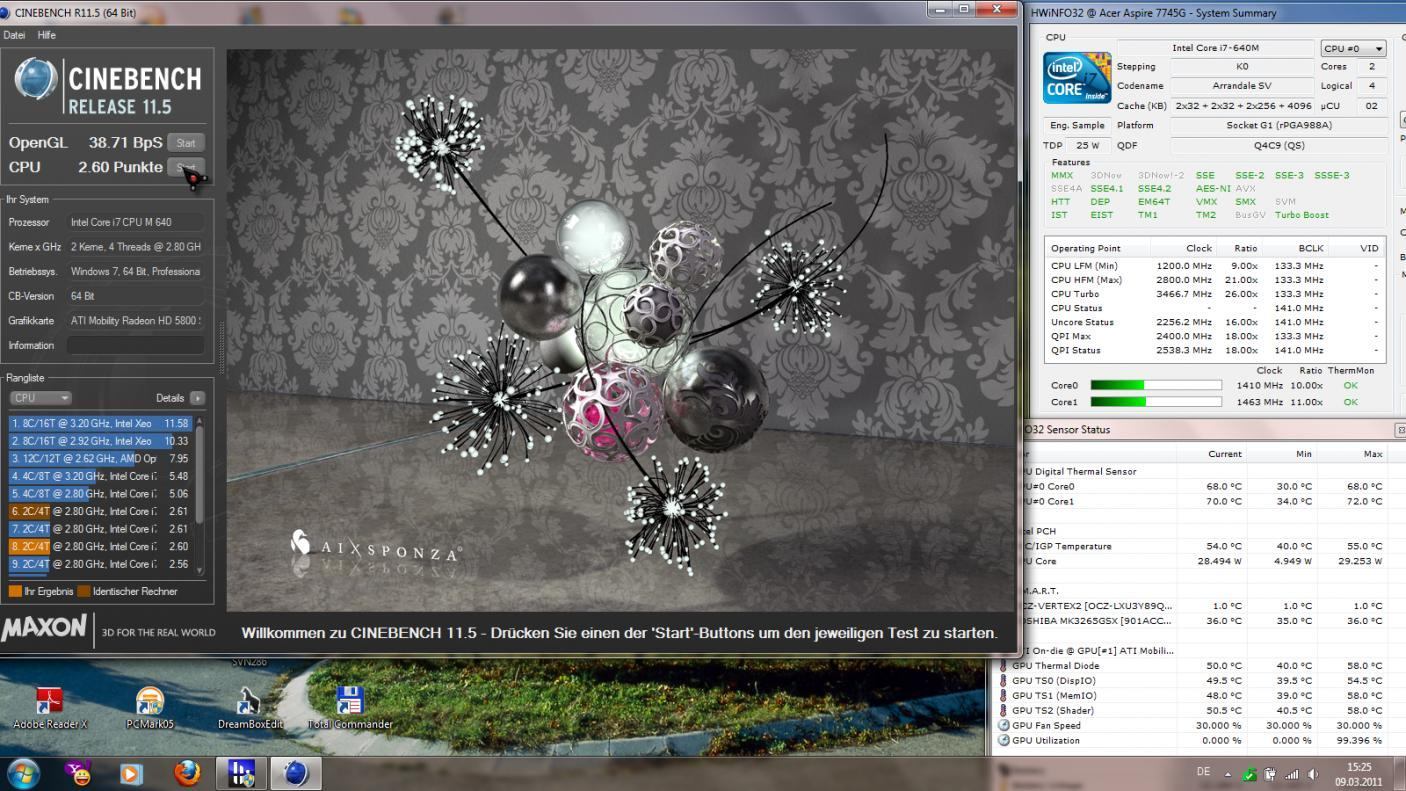Select the OCZ-VERTEX2 sensor row
Screen dimensions: 1406x791
click(x=1203, y=605)
